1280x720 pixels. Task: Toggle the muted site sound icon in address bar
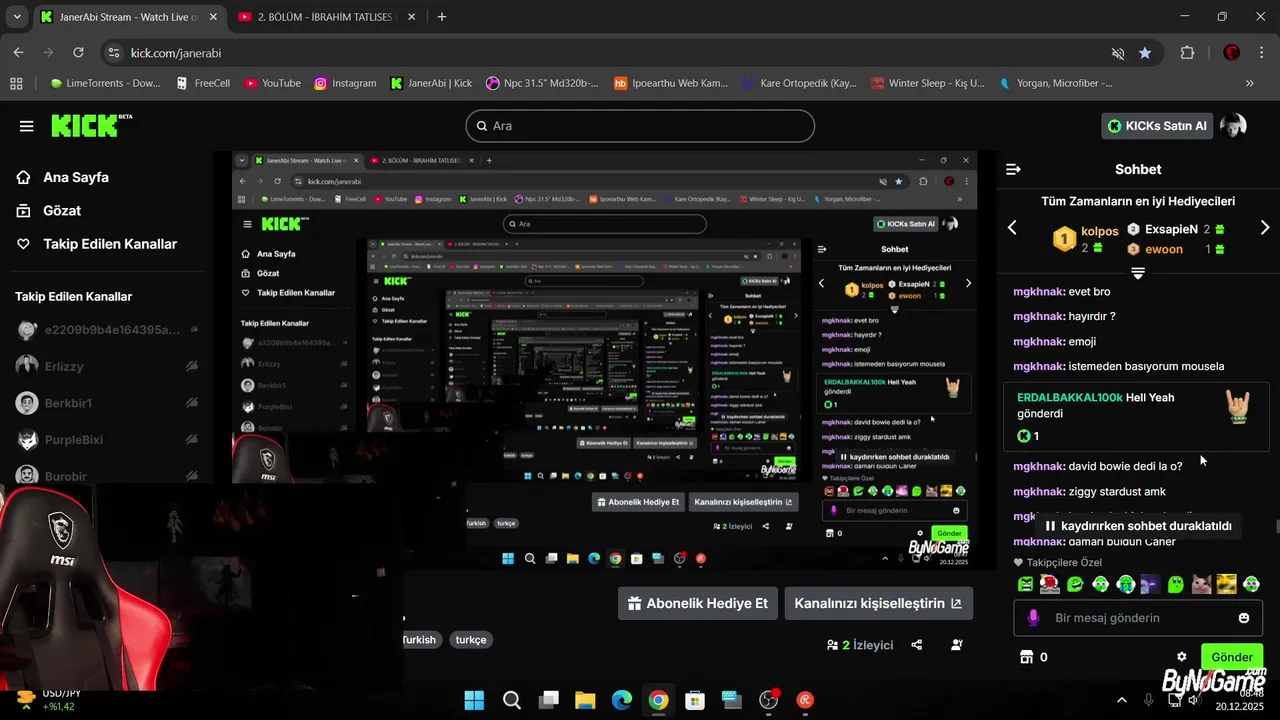click(x=1118, y=53)
